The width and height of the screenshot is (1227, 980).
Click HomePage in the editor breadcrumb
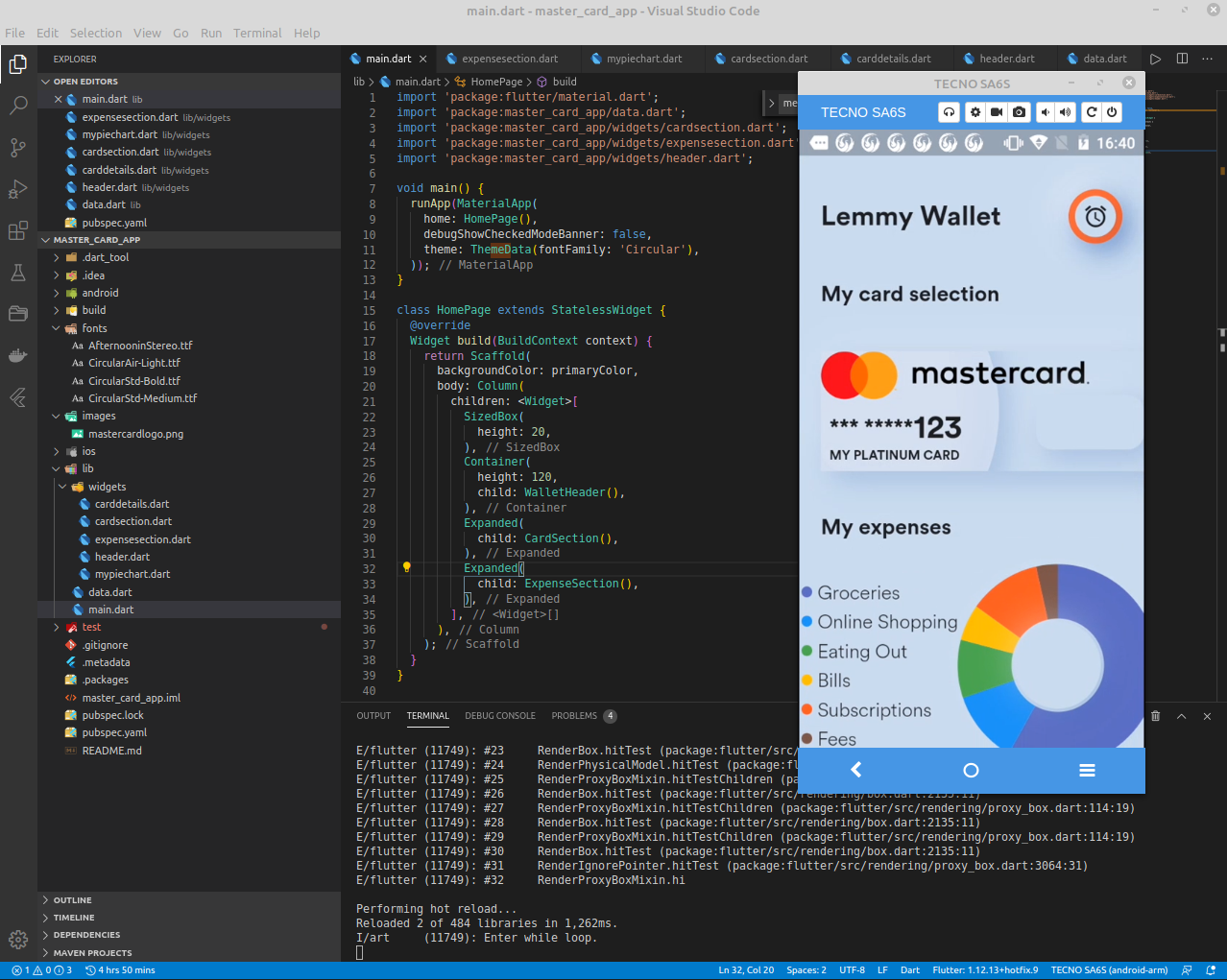click(x=496, y=82)
